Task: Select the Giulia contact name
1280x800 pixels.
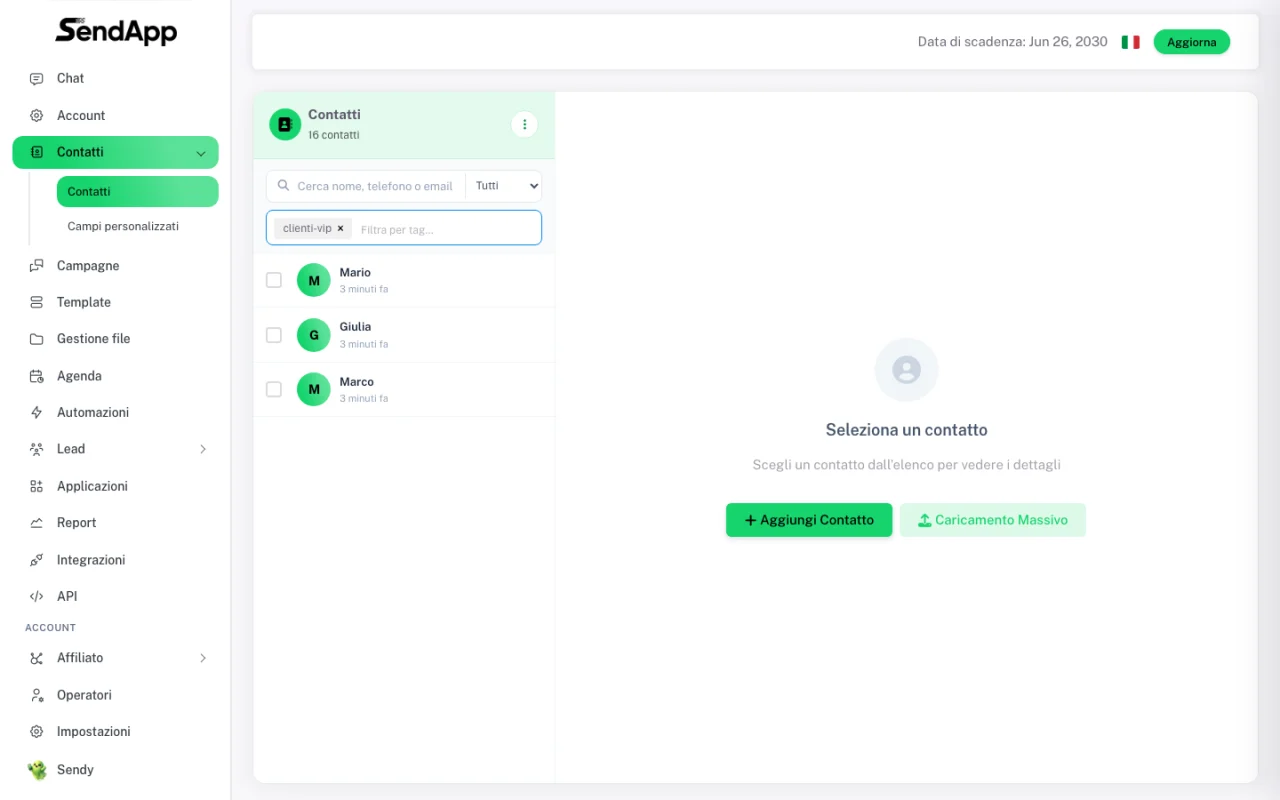Action: (355, 327)
